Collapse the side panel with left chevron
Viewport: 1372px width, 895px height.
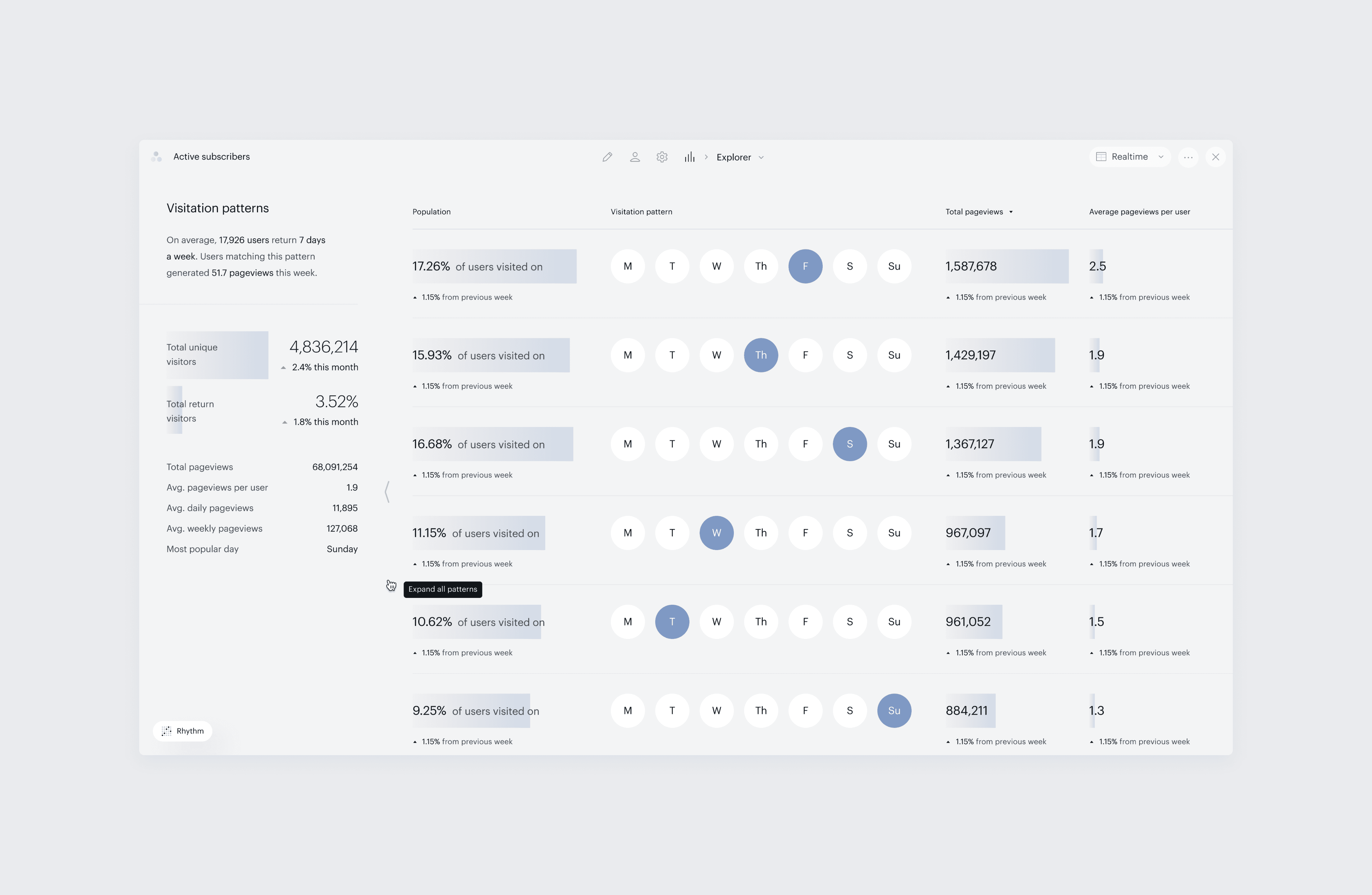(x=387, y=492)
